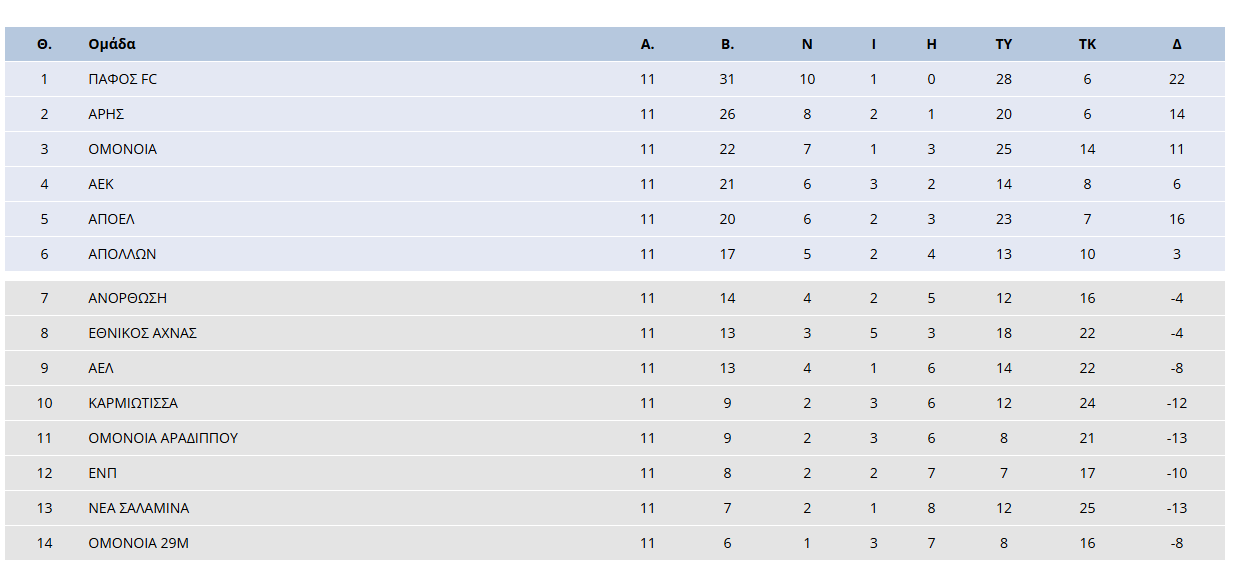Click the ΤΚ goals-against column header
This screenshot has height=583, width=1234.
pos(1087,44)
